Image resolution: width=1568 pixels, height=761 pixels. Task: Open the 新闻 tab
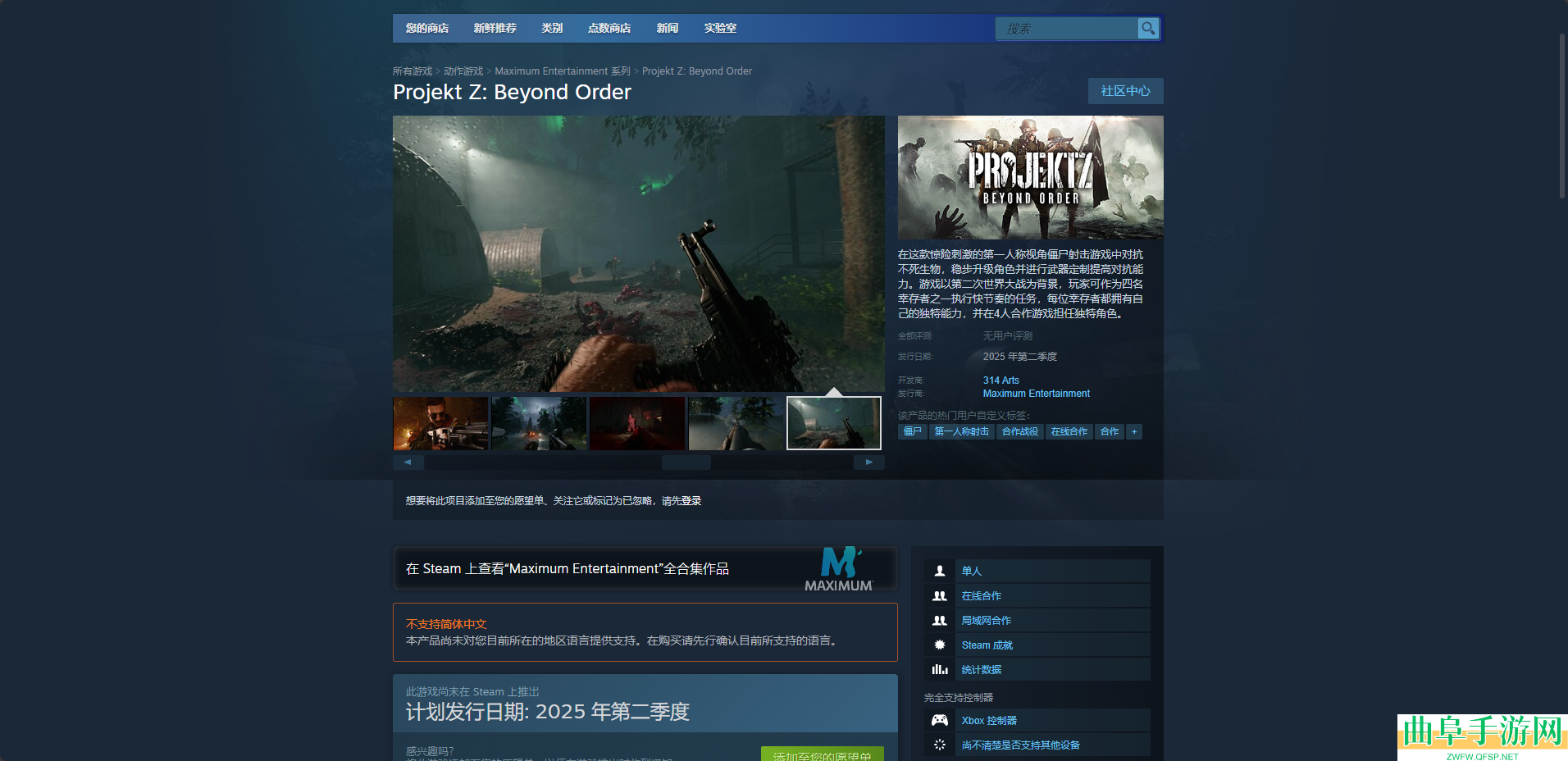[668, 29]
